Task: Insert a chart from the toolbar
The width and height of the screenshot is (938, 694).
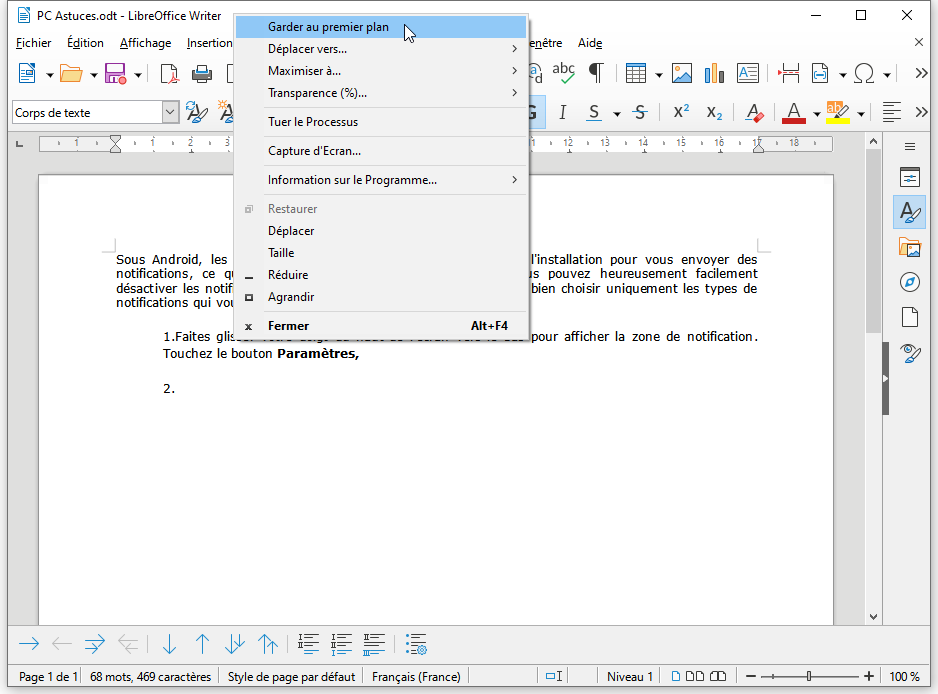Action: (x=714, y=73)
